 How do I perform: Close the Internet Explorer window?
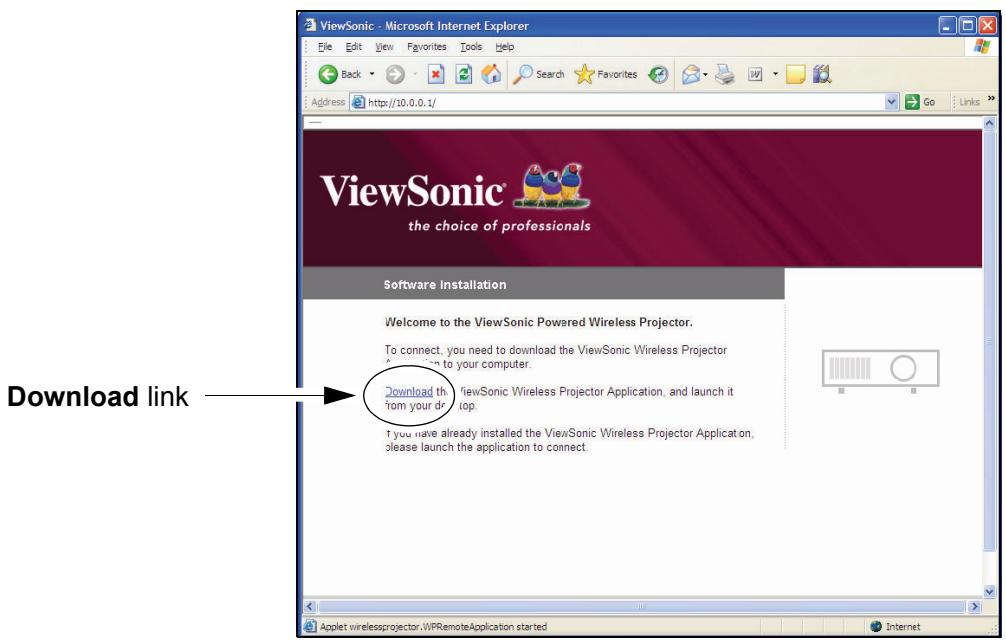coord(987,26)
